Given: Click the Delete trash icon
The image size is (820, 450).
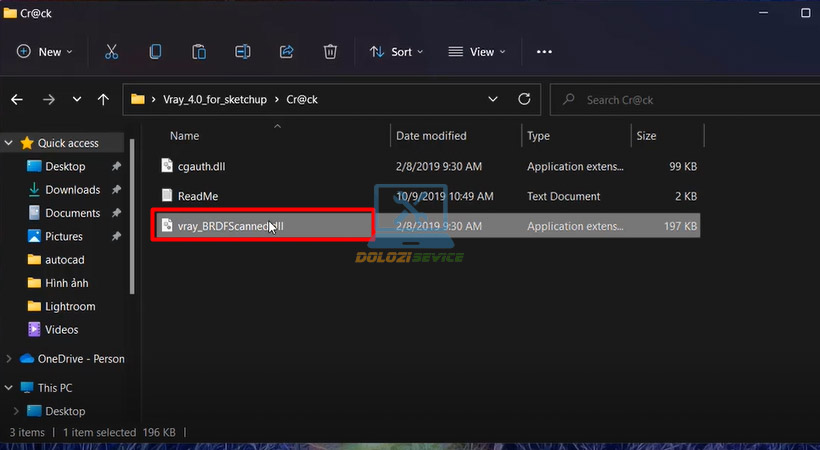Looking at the screenshot, I should pyautogui.click(x=330, y=52).
